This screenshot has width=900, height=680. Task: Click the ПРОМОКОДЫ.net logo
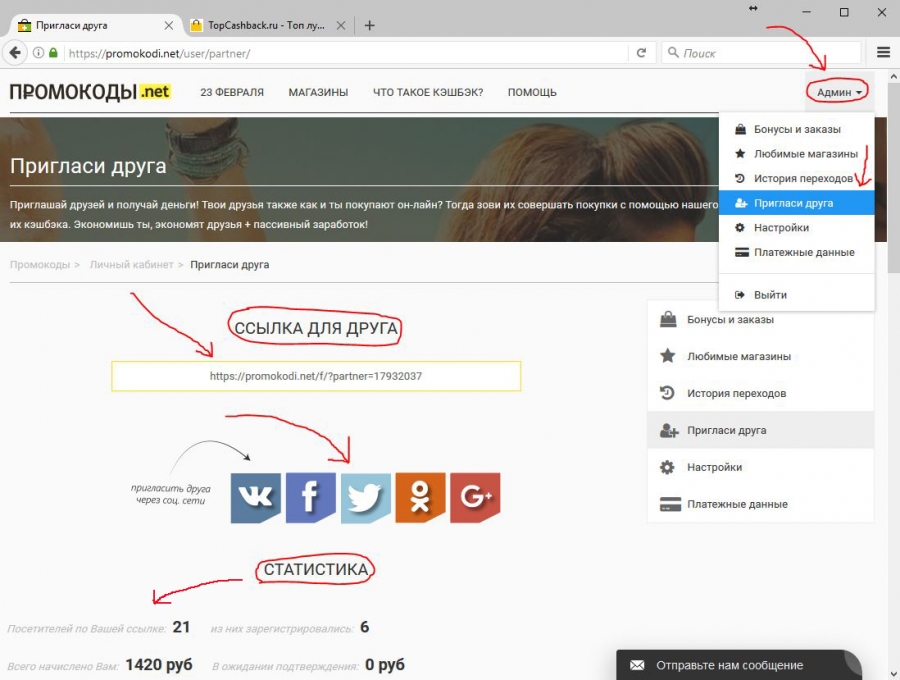coord(90,92)
